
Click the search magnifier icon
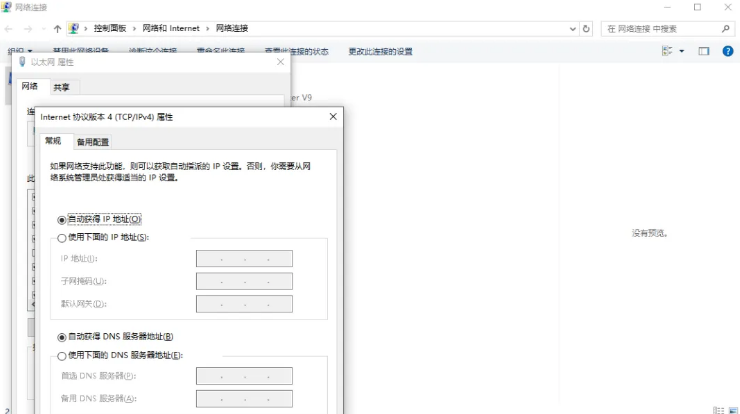726,29
